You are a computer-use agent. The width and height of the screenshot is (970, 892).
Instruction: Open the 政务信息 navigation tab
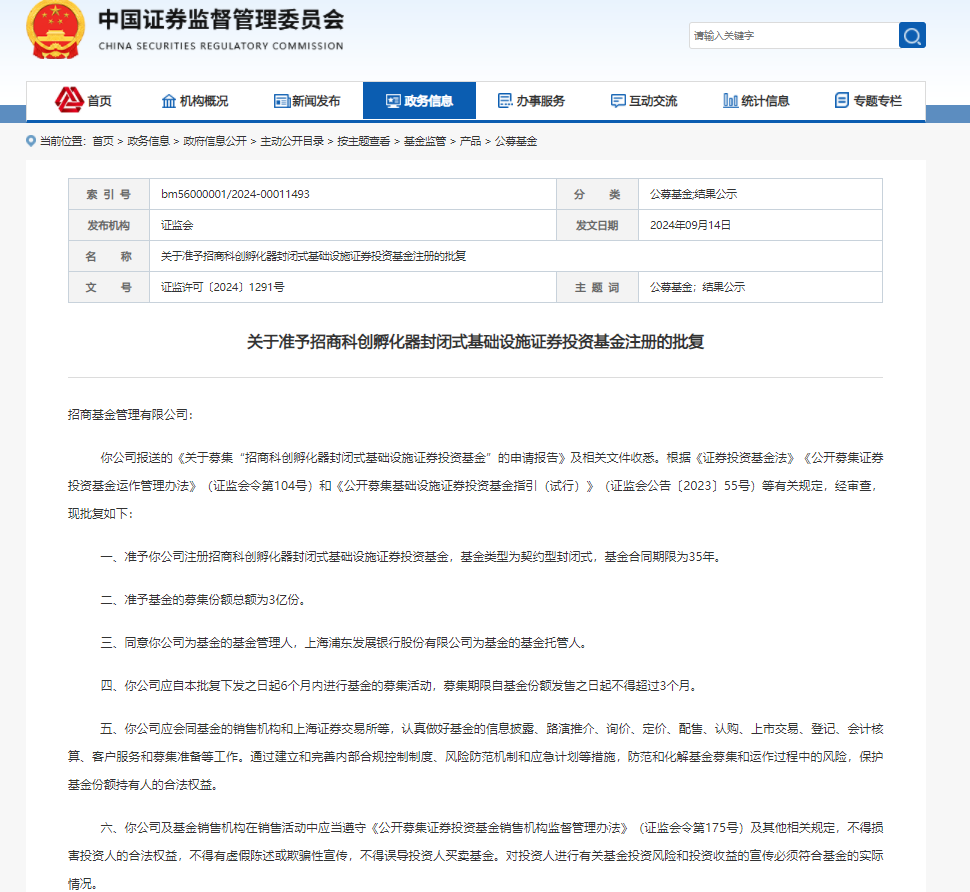(419, 100)
